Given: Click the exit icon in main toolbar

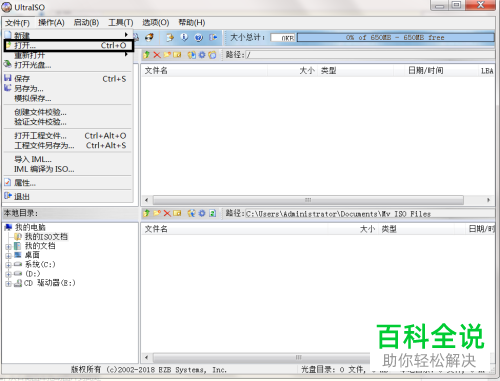Looking at the screenshot, I should [213, 37].
